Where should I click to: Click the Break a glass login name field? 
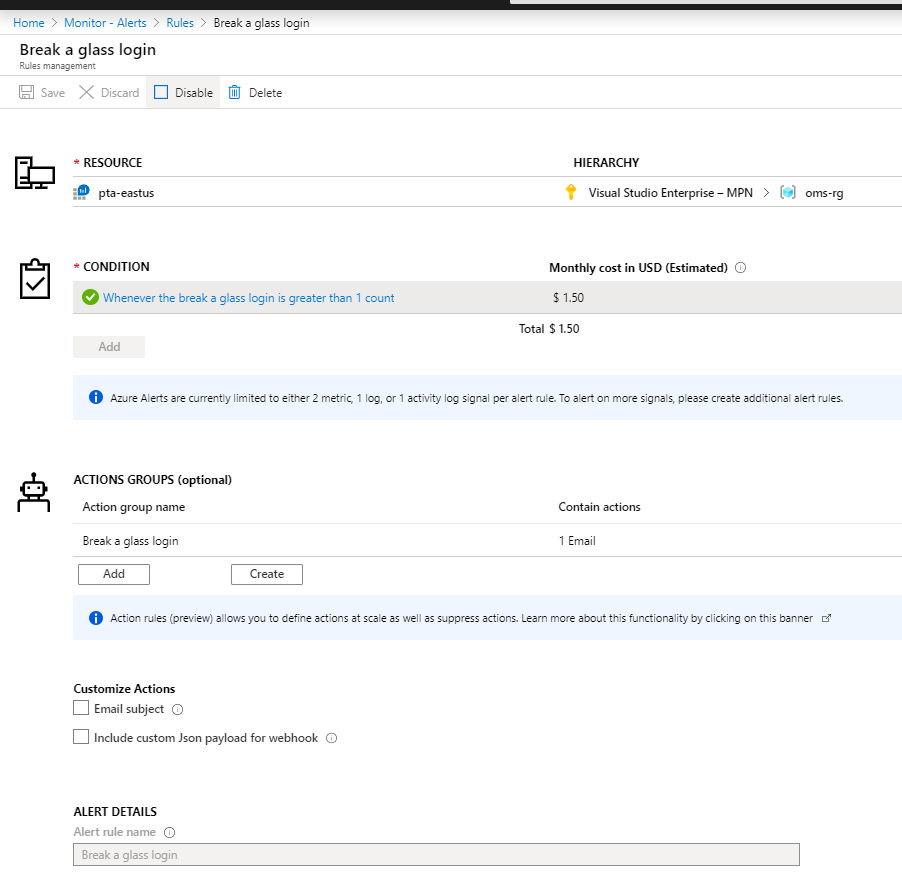click(x=435, y=854)
